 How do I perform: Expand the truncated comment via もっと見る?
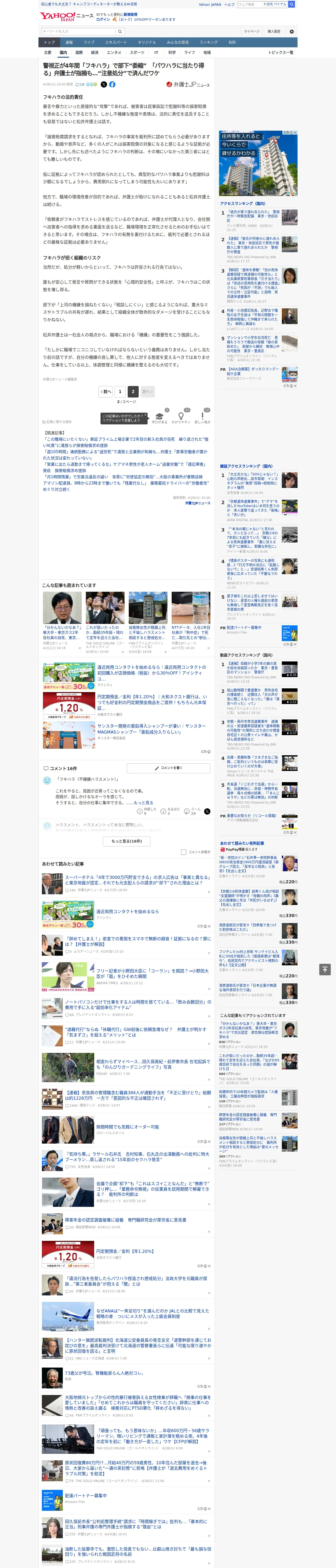[x=143, y=803]
